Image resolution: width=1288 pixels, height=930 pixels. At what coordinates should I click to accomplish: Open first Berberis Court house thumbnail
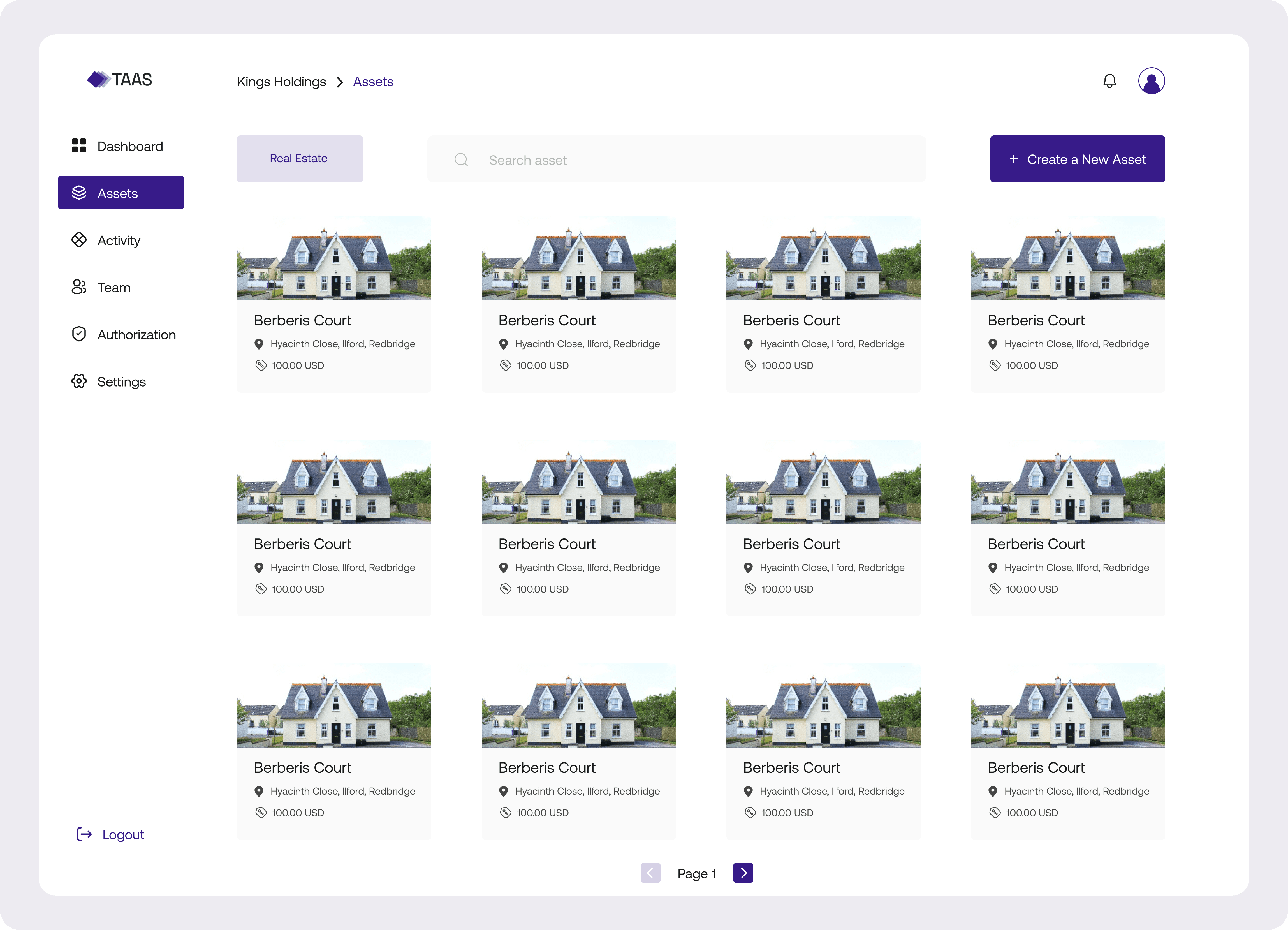(x=334, y=258)
